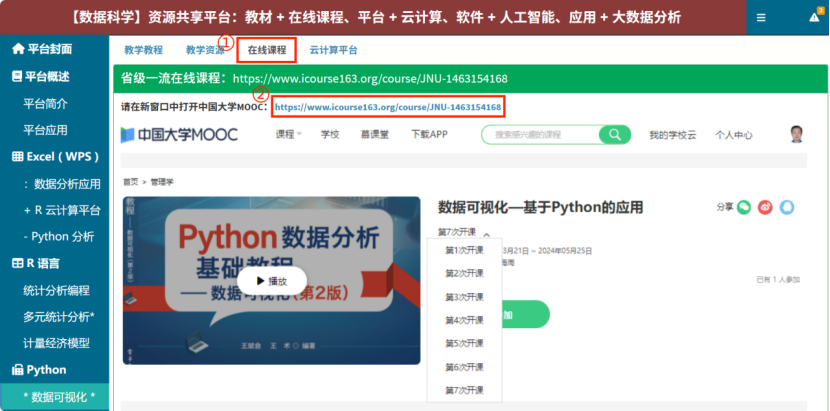830x411 pixels.
Task: Open the icourse163 MOOC course link
Action: pyautogui.click(x=388, y=107)
